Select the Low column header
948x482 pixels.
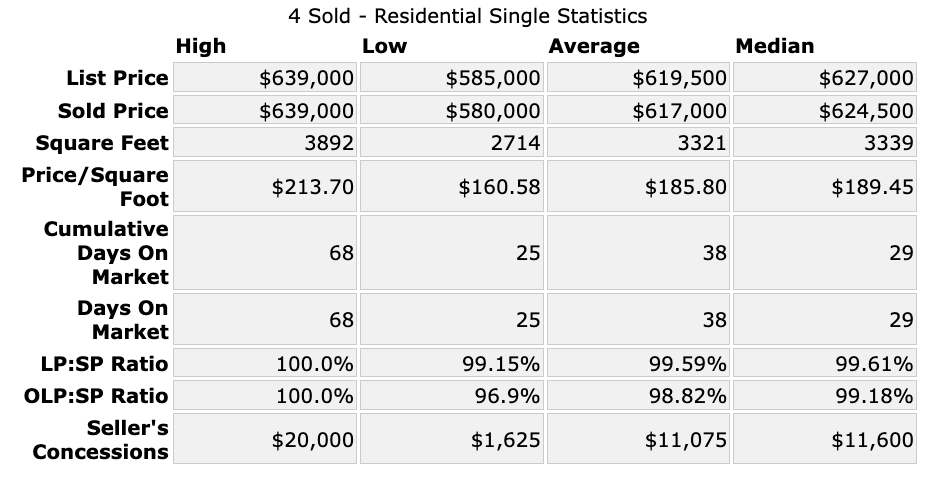click(x=384, y=46)
